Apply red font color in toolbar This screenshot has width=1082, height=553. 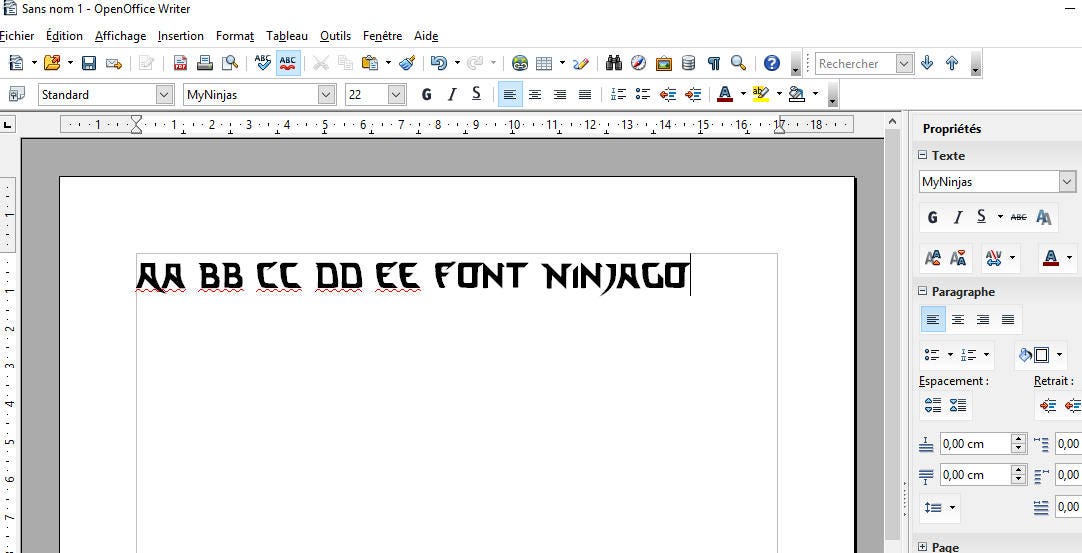click(725, 94)
